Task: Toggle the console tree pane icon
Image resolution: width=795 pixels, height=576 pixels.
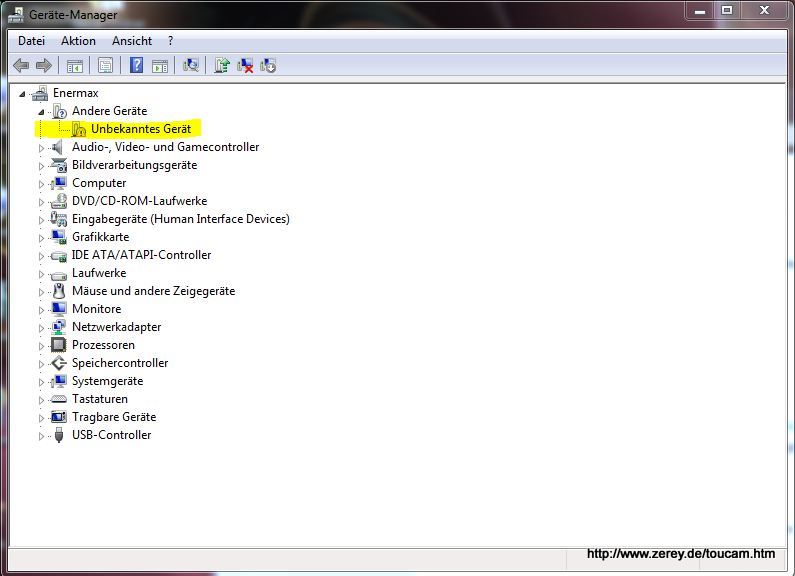Action: tap(75, 65)
